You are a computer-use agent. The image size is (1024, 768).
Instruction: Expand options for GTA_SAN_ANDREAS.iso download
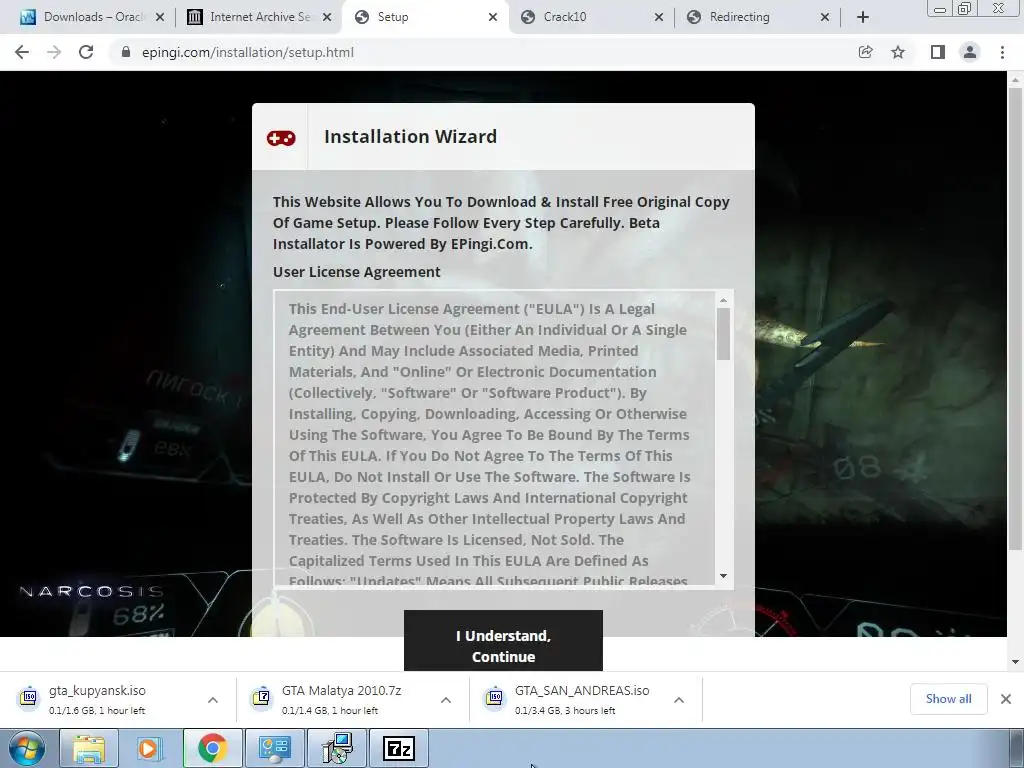(679, 699)
